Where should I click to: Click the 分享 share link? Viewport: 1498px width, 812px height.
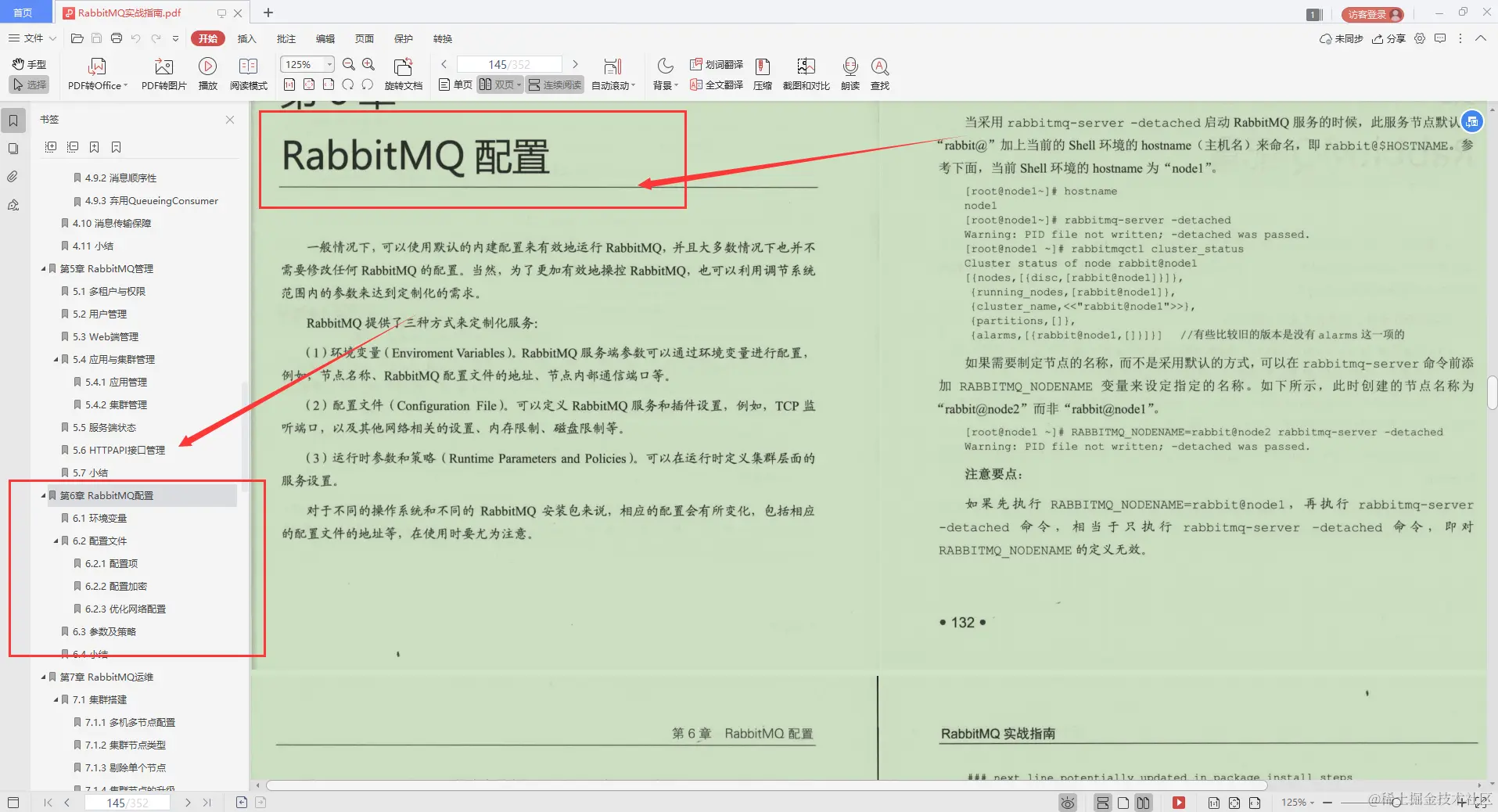[x=1392, y=38]
